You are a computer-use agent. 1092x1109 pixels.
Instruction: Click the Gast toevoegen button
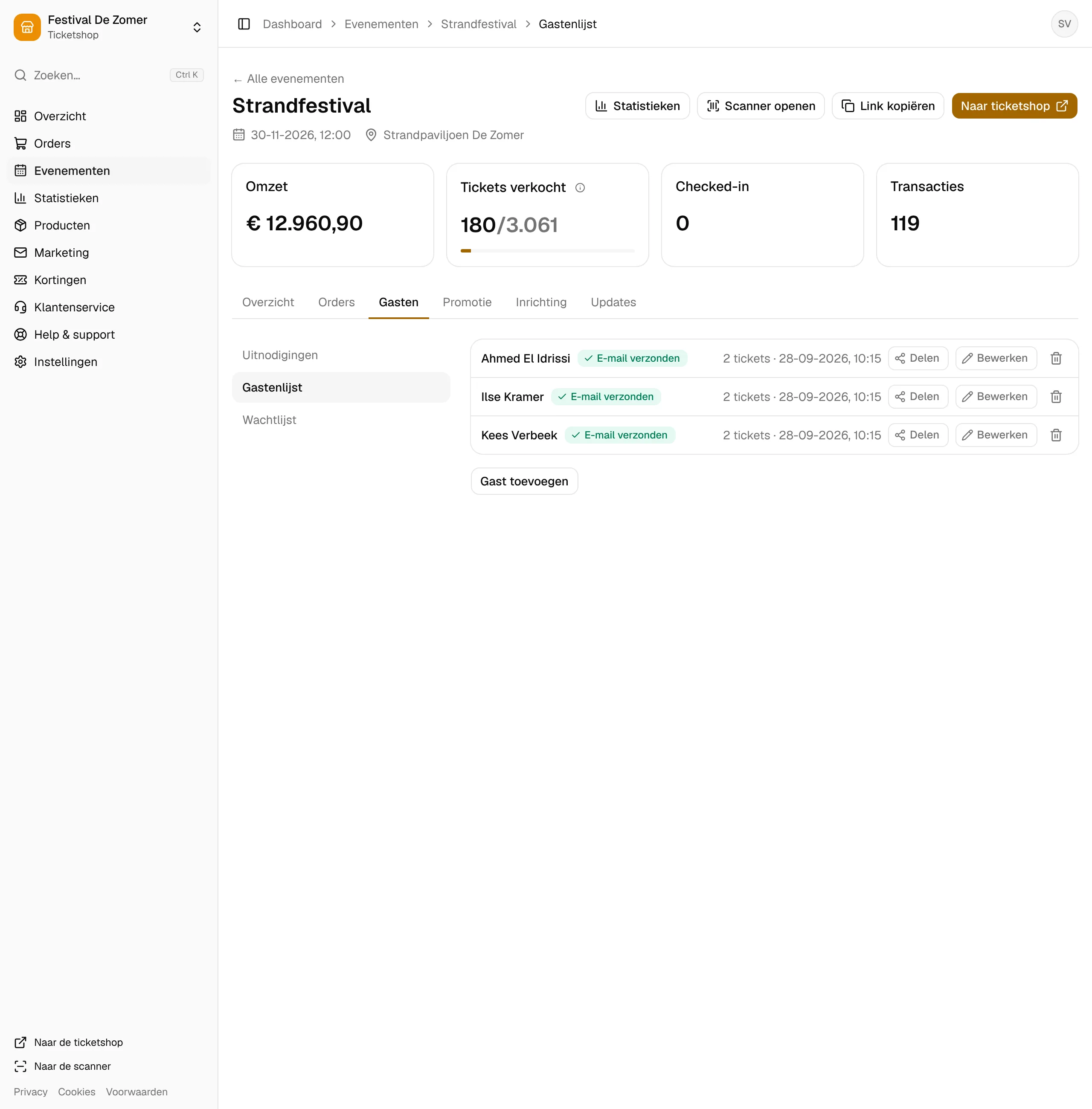pyautogui.click(x=524, y=482)
